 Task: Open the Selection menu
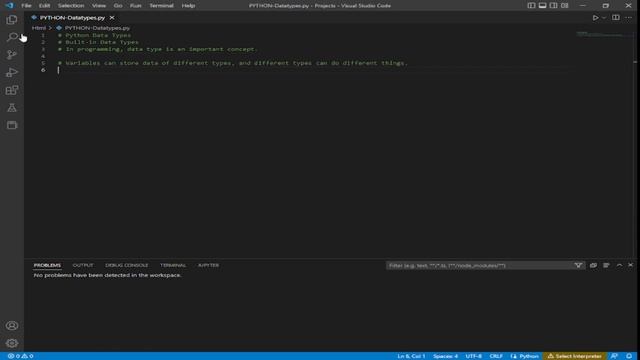(x=71, y=6)
